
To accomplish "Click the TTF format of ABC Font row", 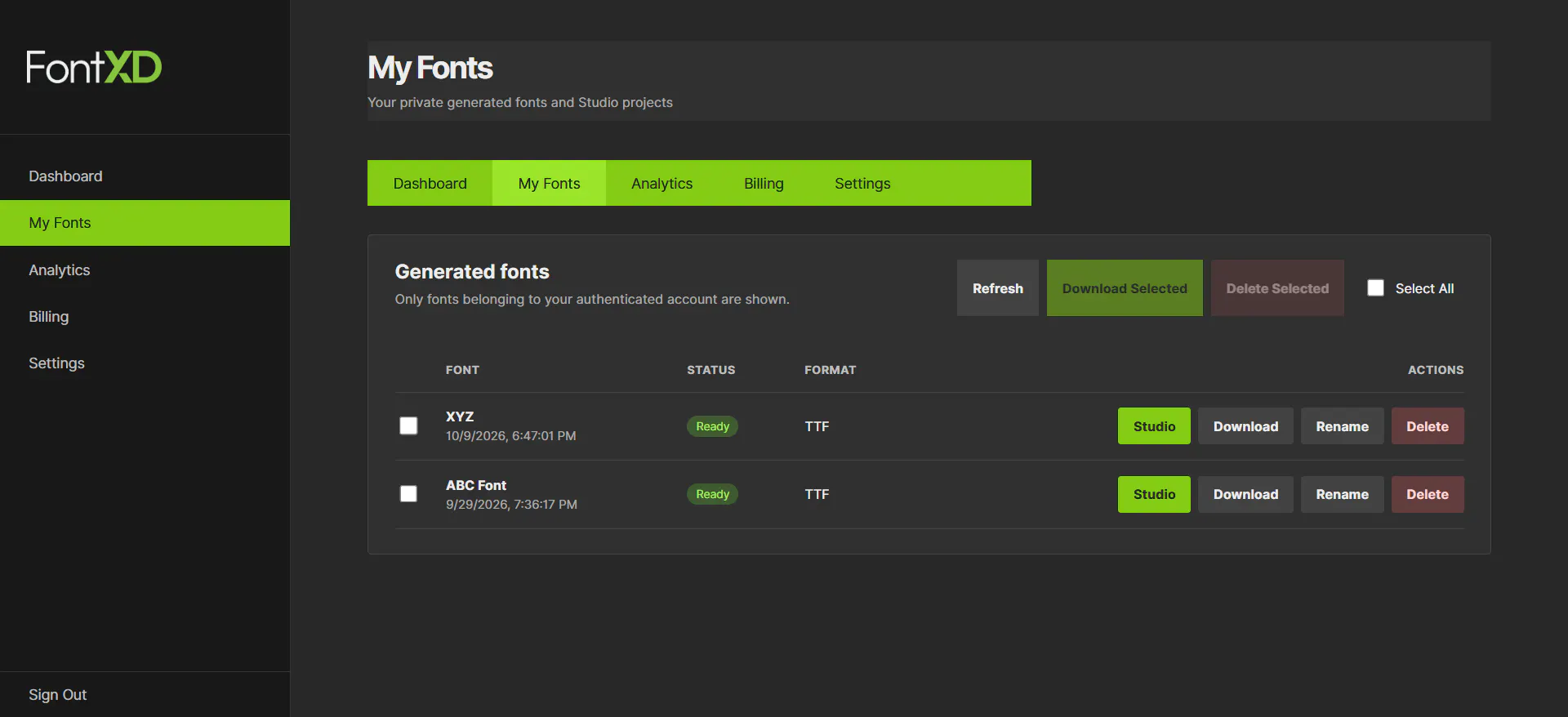I will [817, 494].
